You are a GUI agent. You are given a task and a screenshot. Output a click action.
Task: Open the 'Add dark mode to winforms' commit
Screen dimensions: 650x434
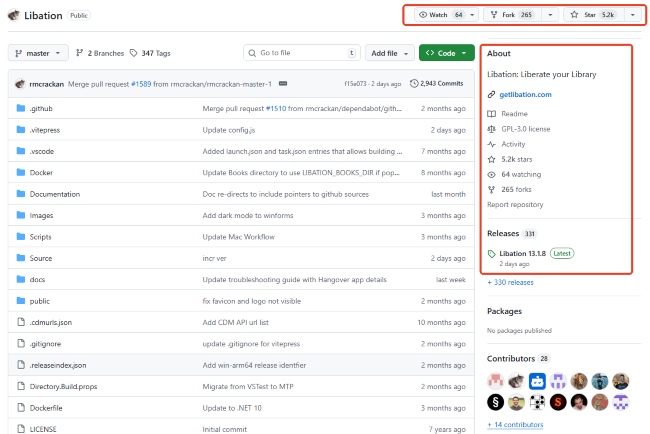pyautogui.click(x=248, y=216)
